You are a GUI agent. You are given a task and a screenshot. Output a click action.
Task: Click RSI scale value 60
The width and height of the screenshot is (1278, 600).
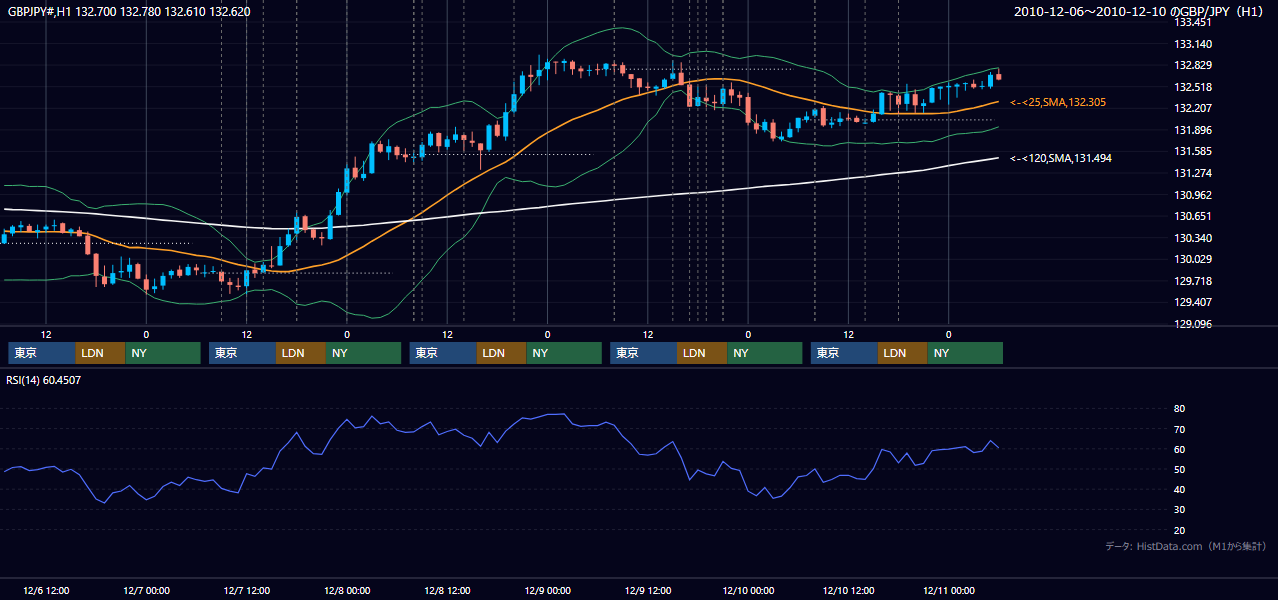[1179, 449]
